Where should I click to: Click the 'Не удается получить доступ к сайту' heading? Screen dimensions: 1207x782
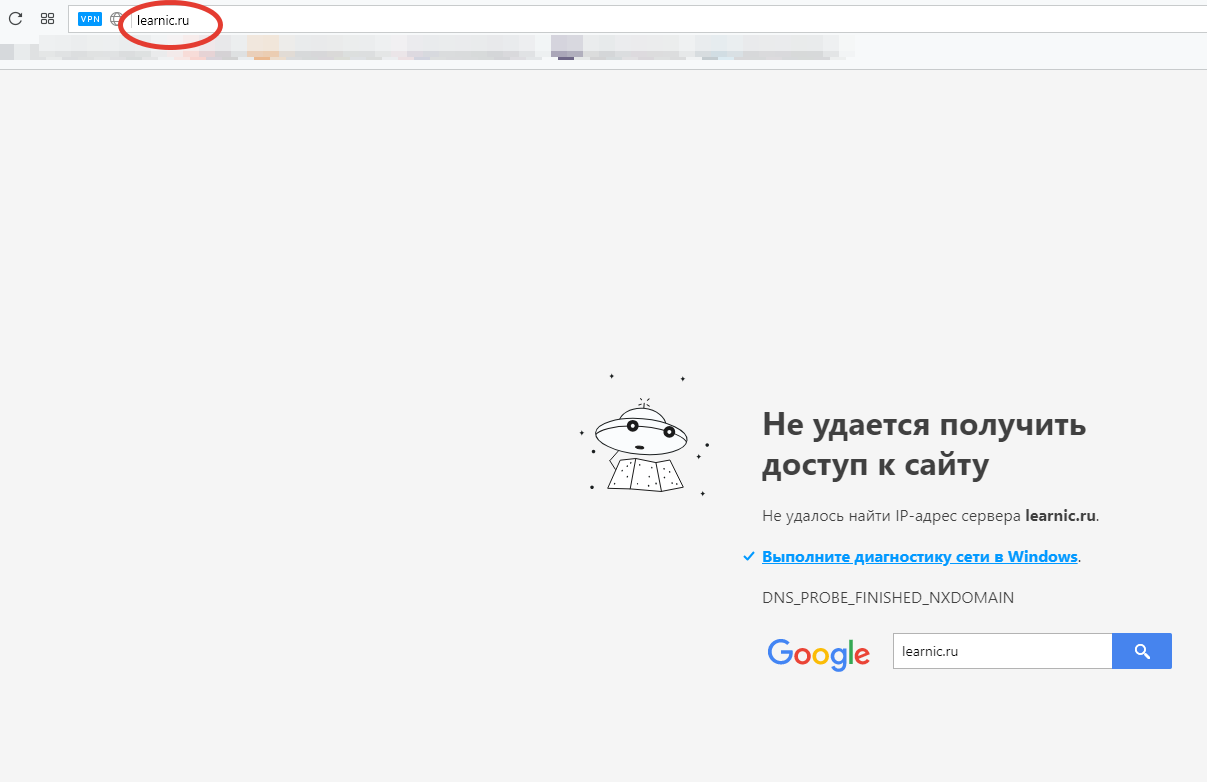pyautogui.click(x=923, y=444)
